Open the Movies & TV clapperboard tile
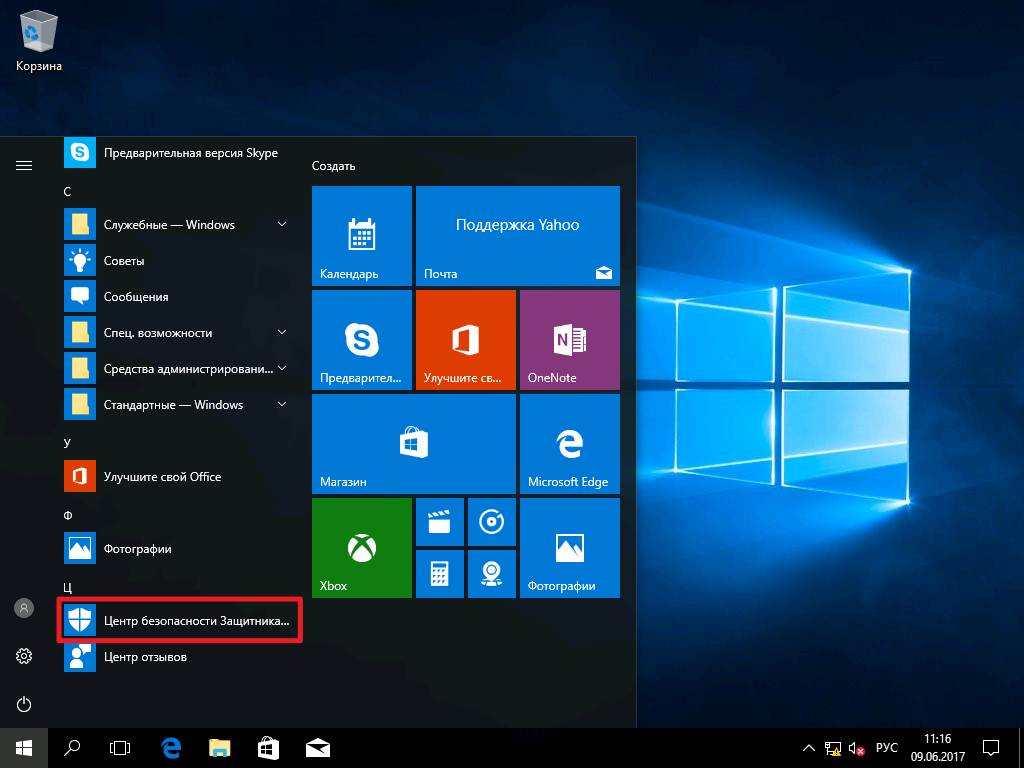Image resolution: width=1024 pixels, height=768 pixels. (440, 521)
